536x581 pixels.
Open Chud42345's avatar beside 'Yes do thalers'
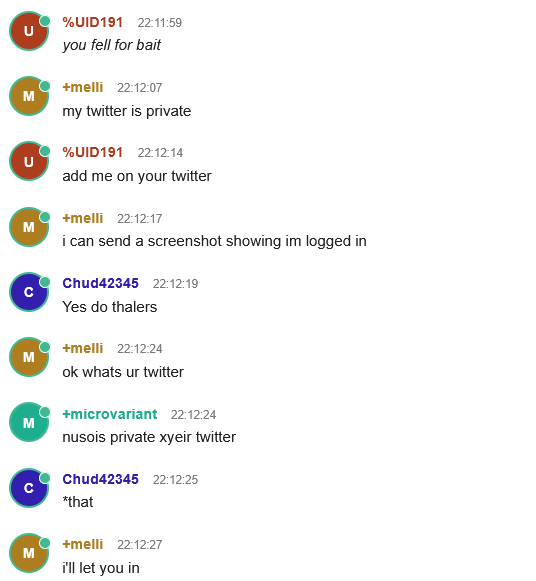pyautogui.click(x=29, y=292)
